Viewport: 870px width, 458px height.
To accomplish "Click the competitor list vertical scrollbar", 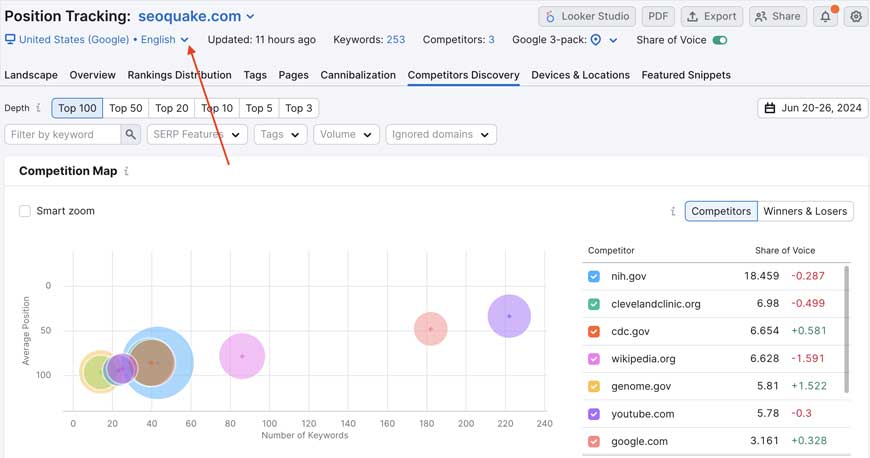I will (847, 329).
